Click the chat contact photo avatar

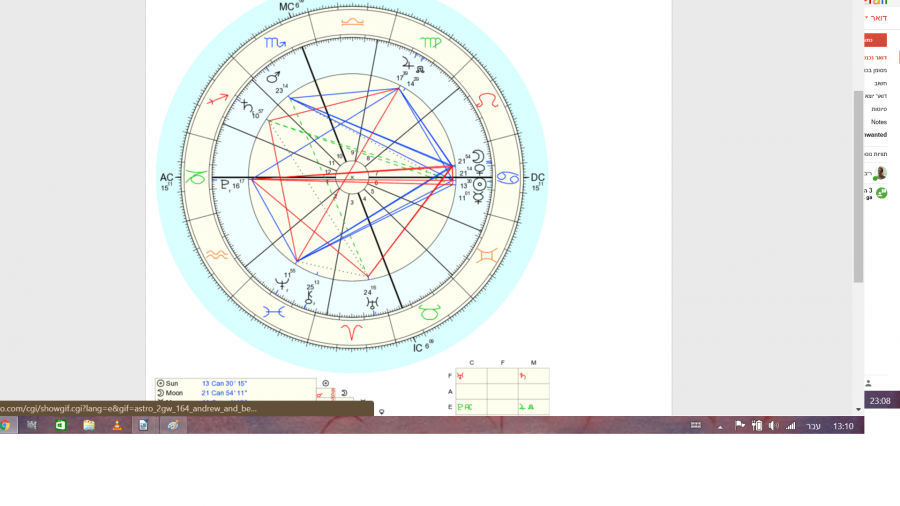[x=881, y=173]
